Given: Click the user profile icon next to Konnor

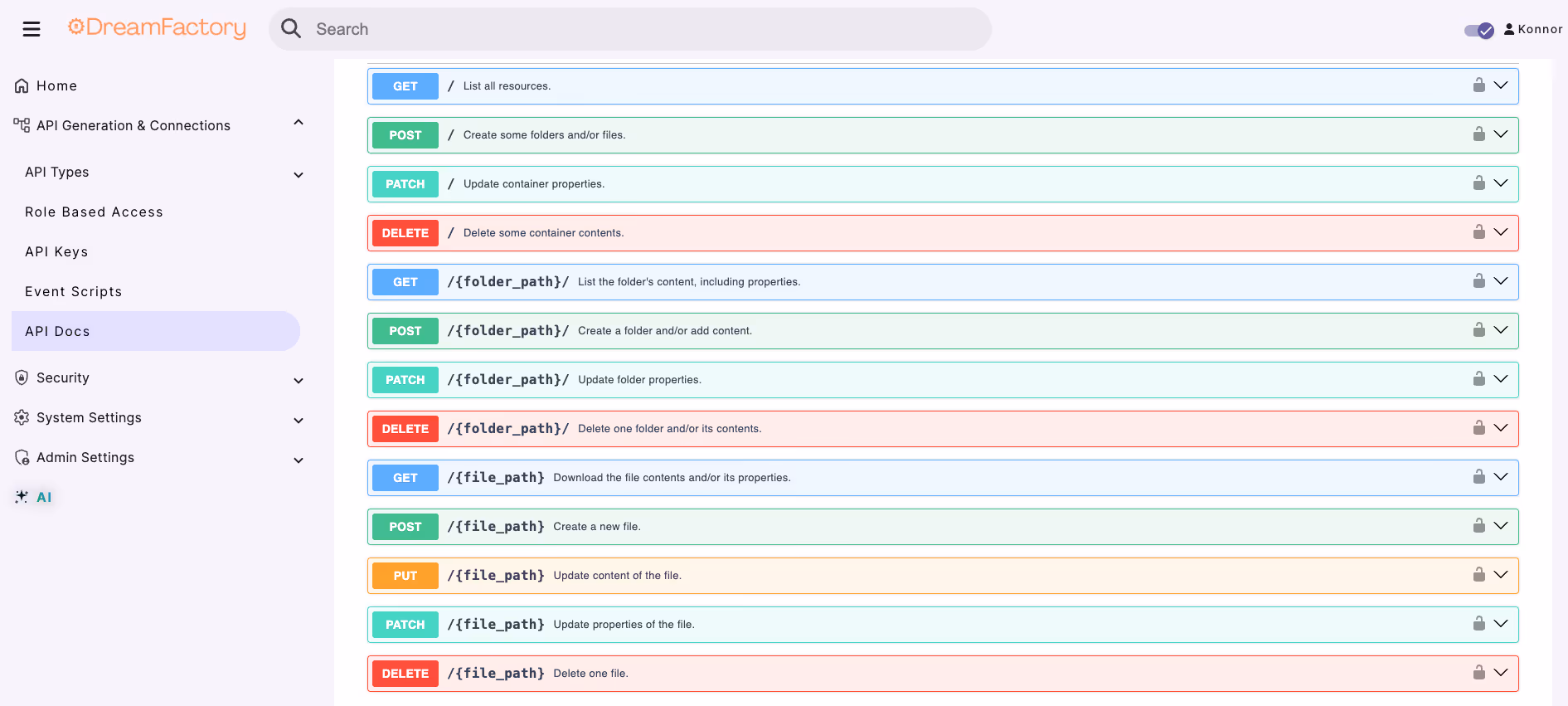Looking at the screenshot, I should (1509, 29).
